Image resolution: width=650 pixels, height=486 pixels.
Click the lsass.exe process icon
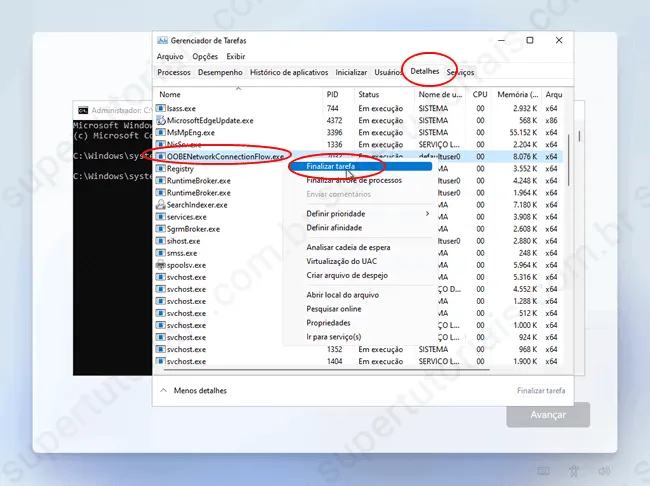point(160,108)
